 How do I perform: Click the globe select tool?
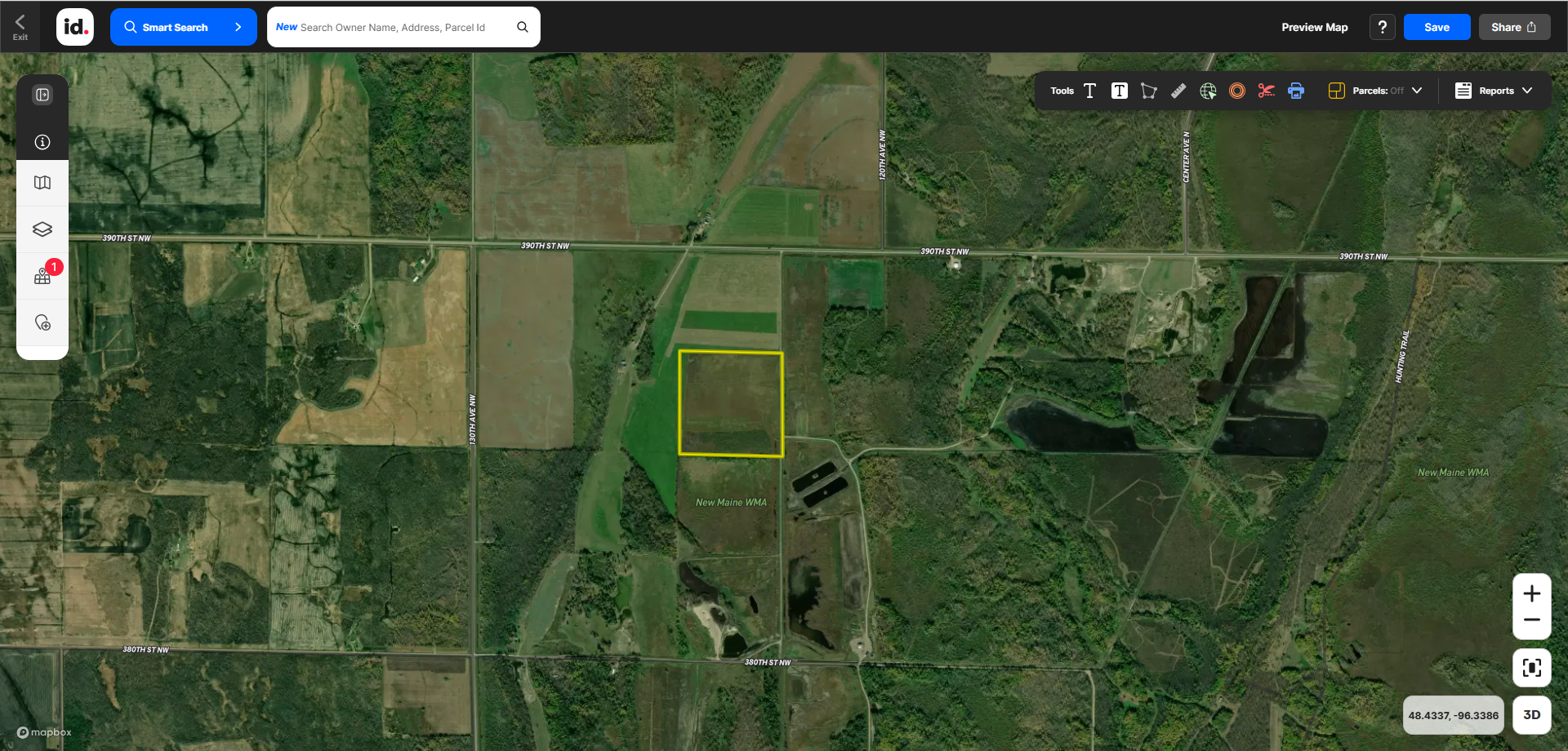coord(1208,91)
